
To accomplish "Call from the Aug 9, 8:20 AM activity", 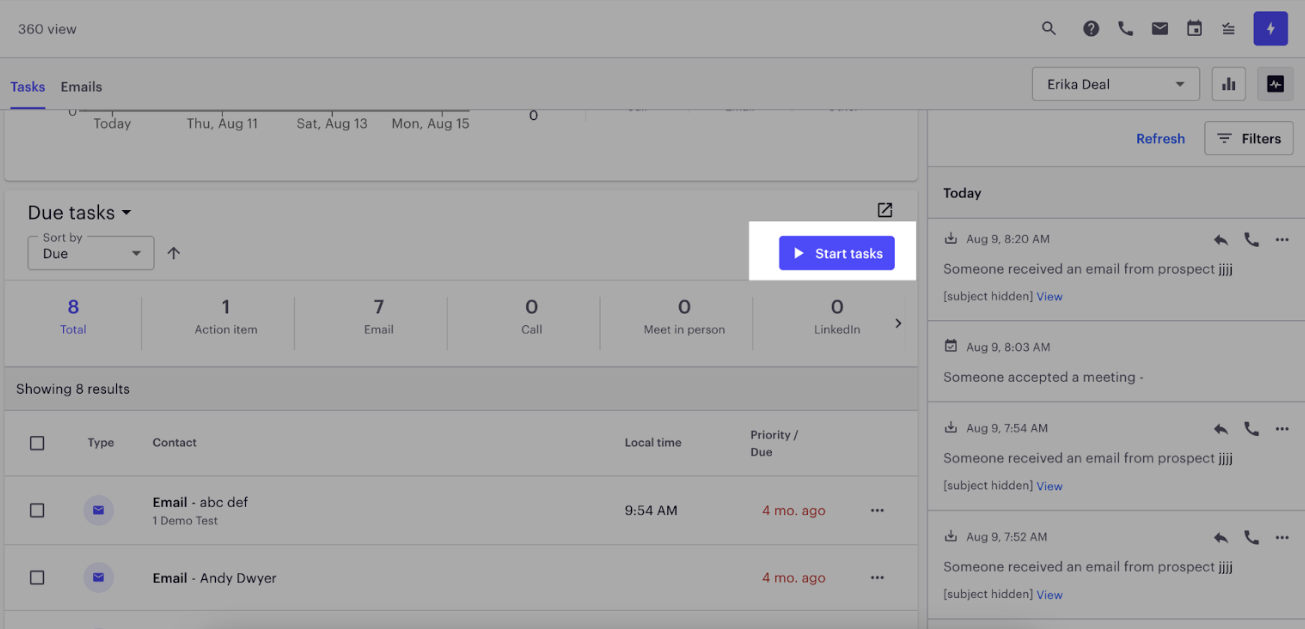I will click(1251, 240).
